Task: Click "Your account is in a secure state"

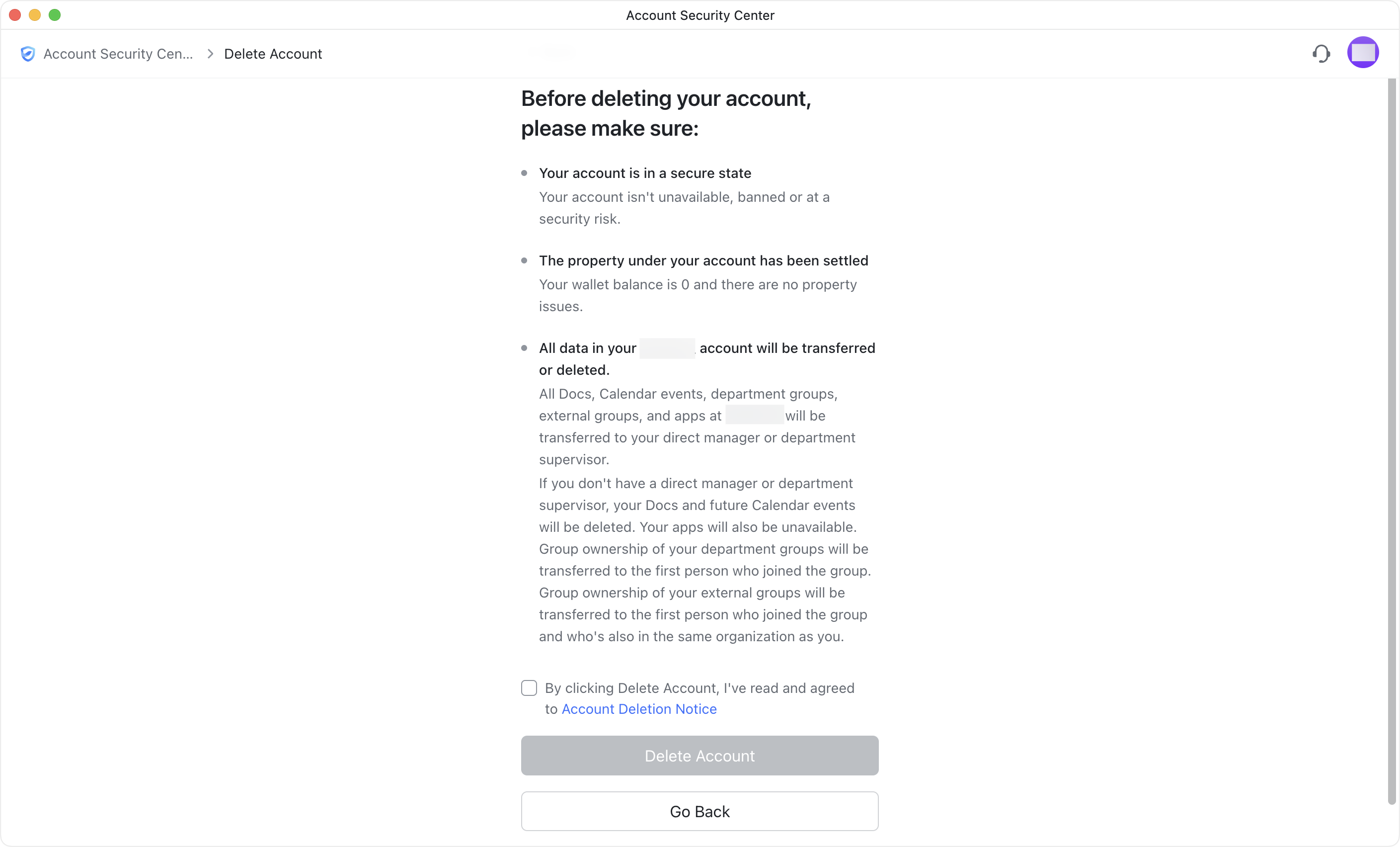Action: point(645,173)
